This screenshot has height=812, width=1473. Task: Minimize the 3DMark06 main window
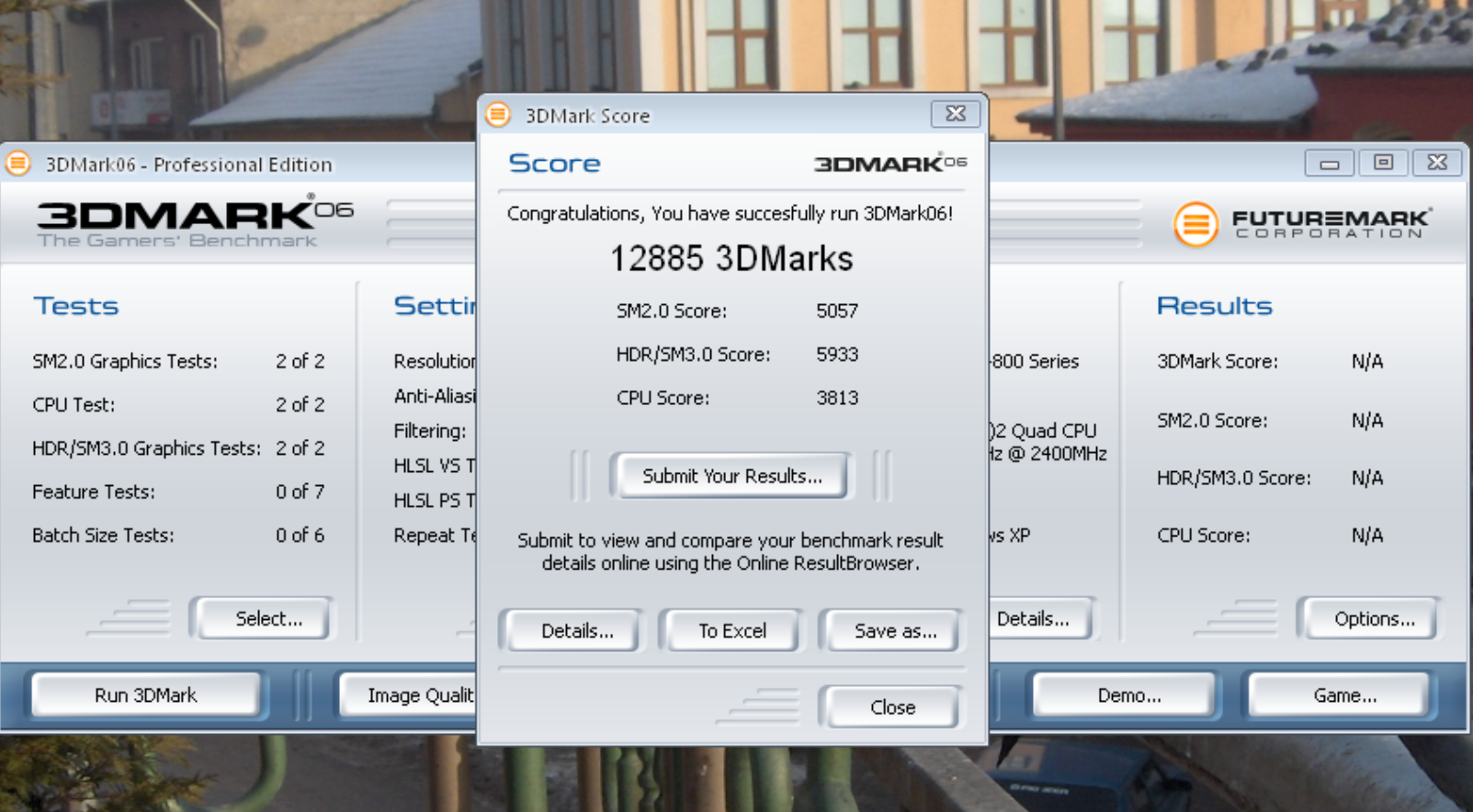(1329, 164)
